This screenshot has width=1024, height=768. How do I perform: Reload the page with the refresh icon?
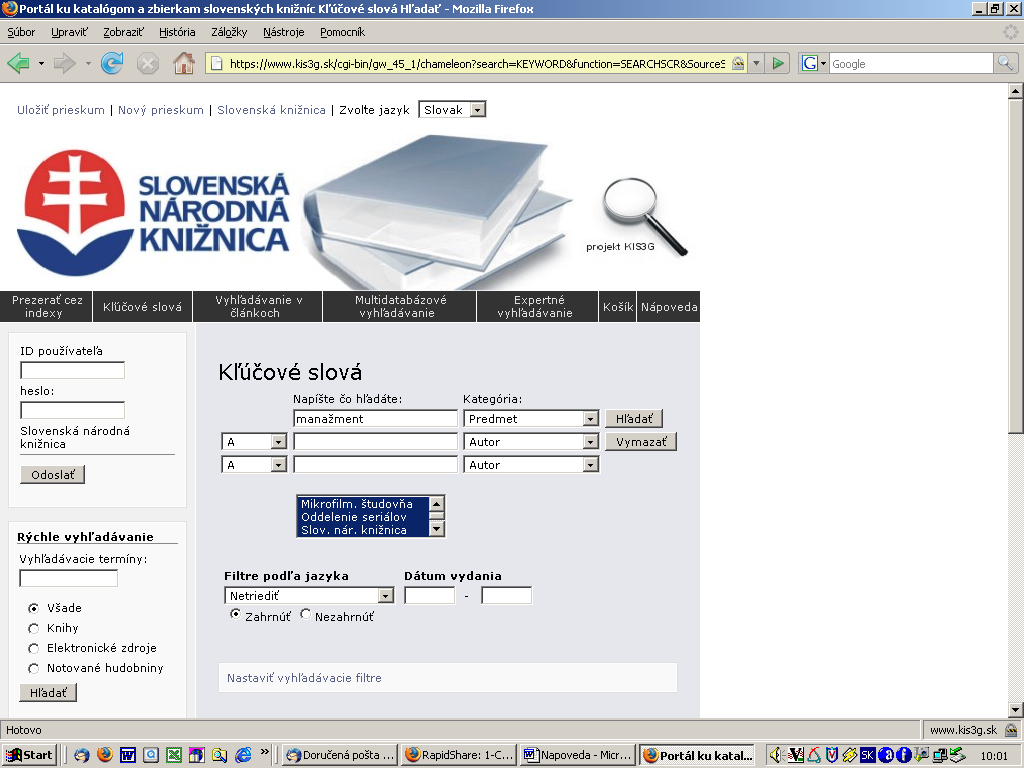112,63
